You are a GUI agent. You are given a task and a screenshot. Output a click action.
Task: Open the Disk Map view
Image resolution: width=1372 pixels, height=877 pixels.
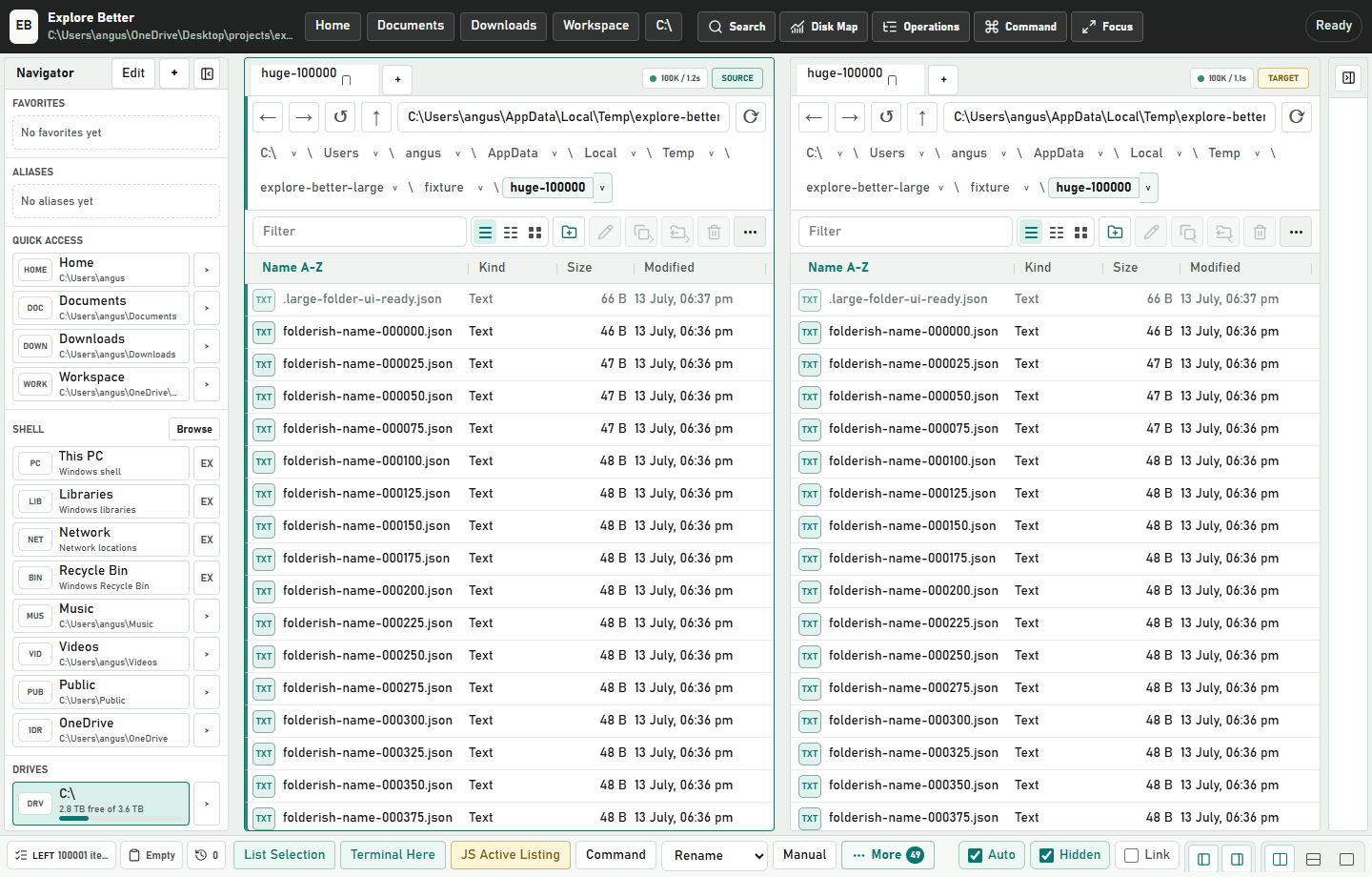tap(824, 27)
